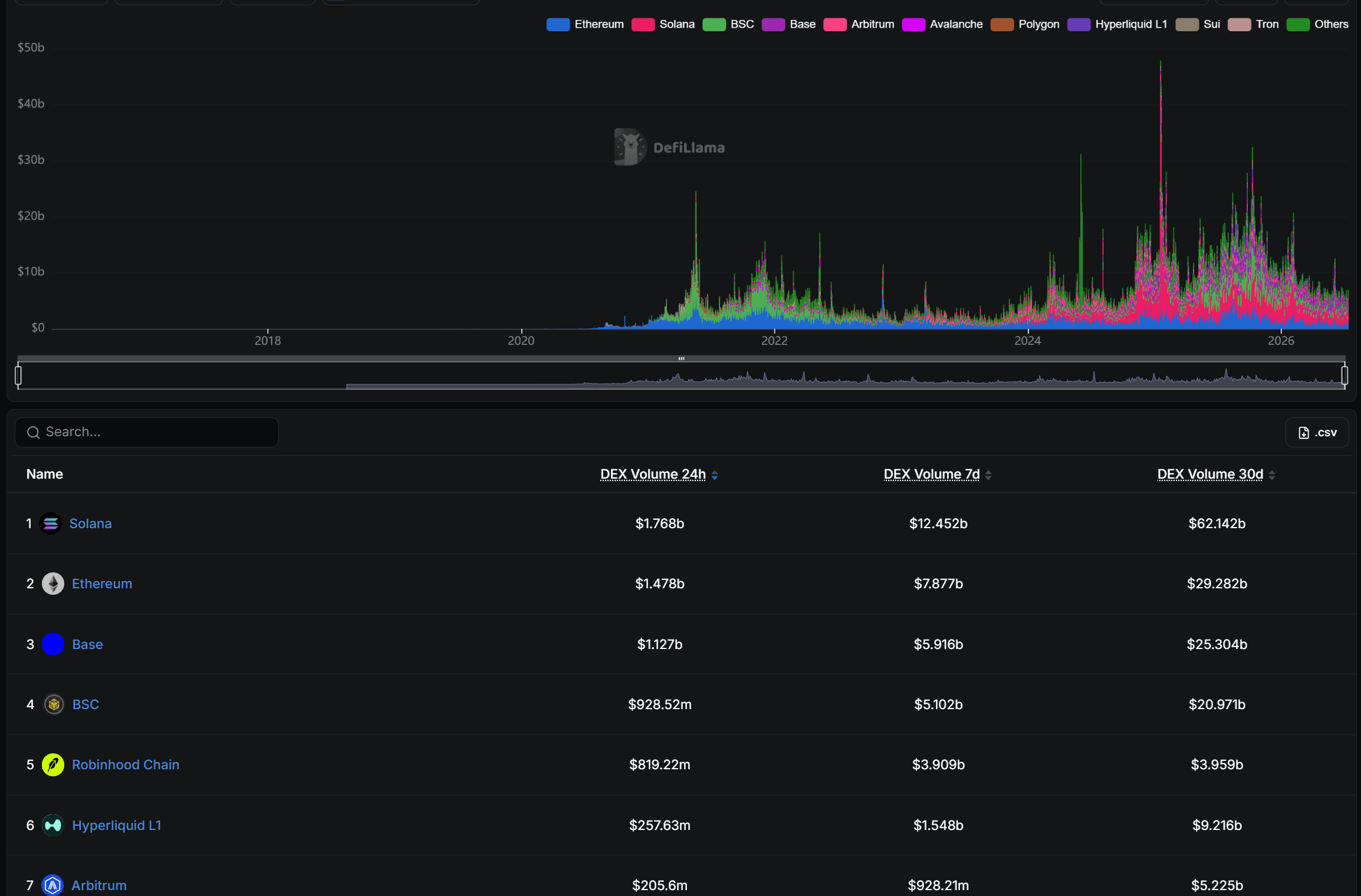
Task: Click the center grip of the range slider
Action: click(x=681, y=358)
